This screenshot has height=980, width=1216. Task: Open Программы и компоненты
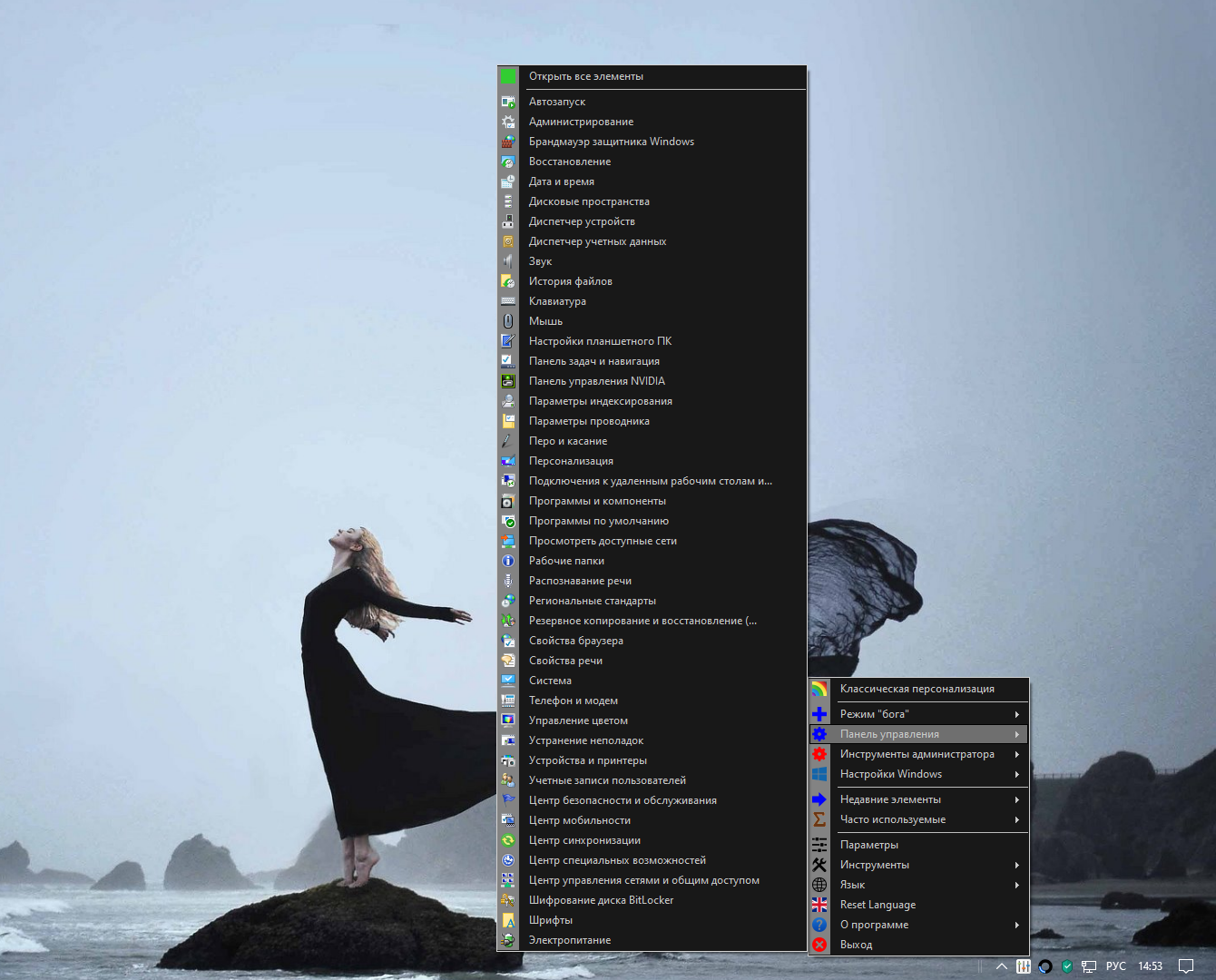pos(652,501)
